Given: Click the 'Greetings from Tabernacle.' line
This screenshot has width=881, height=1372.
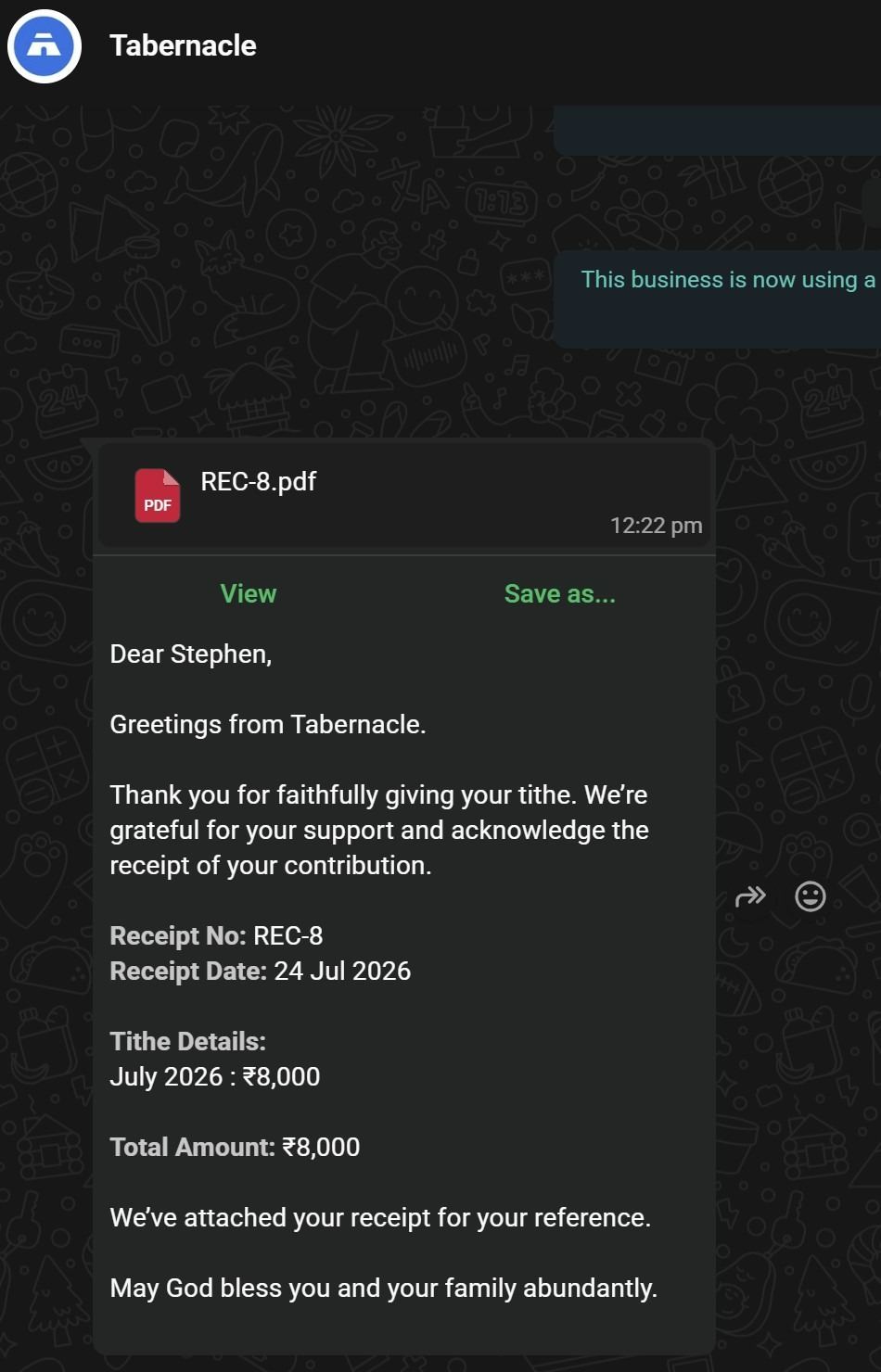Looking at the screenshot, I should pos(268,725).
